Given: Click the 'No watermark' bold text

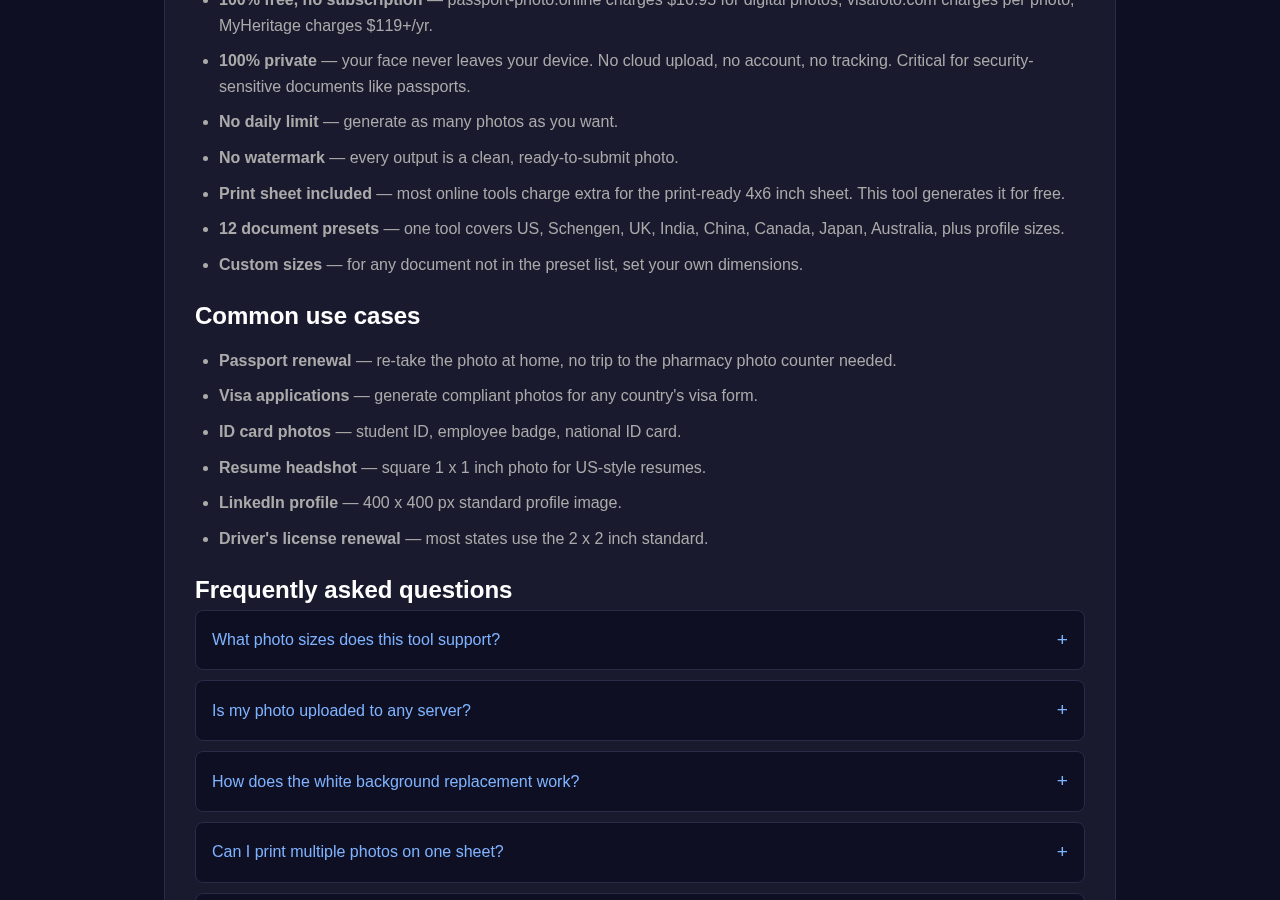Looking at the screenshot, I should coord(272,158).
